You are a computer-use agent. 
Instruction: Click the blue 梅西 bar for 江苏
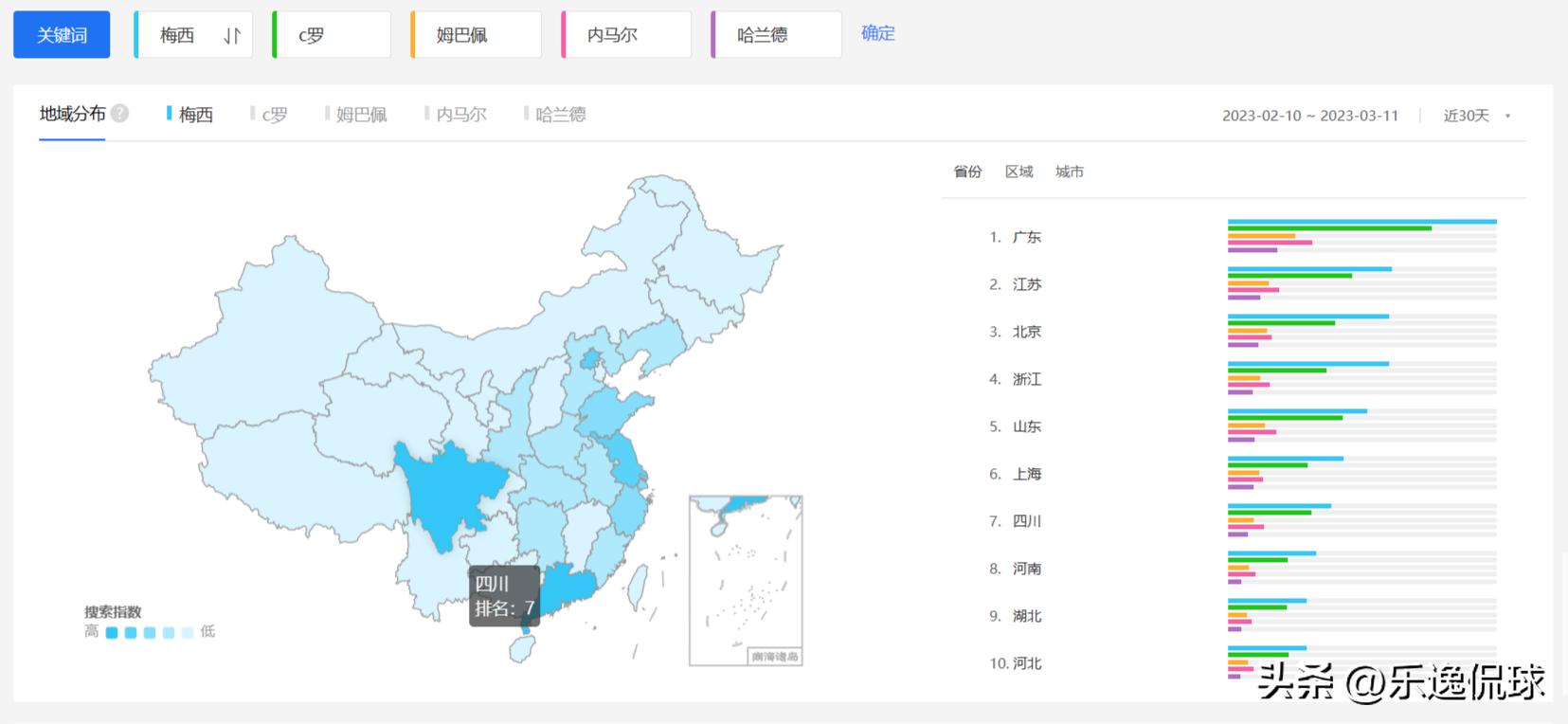tap(1309, 269)
